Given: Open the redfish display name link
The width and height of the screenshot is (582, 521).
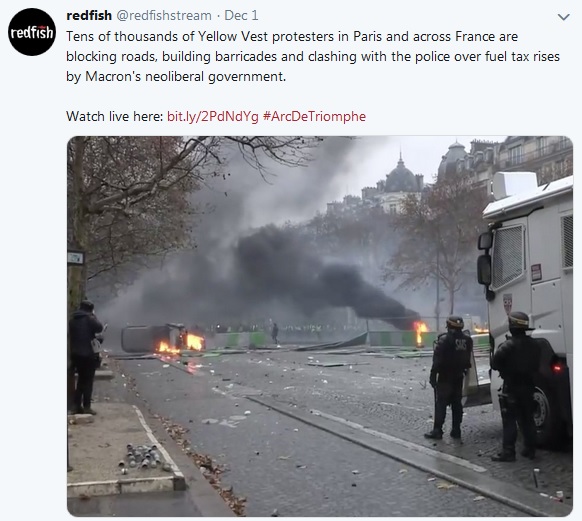Looking at the screenshot, I should [89, 16].
